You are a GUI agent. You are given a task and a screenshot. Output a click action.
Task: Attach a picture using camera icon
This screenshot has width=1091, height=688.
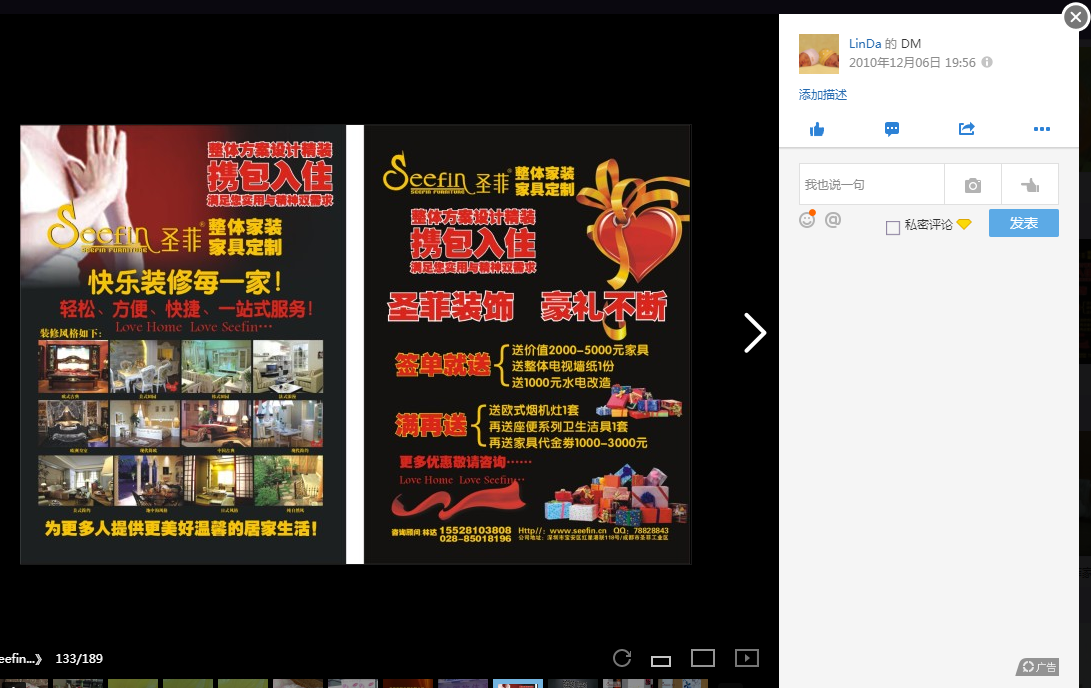tap(973, 184)
